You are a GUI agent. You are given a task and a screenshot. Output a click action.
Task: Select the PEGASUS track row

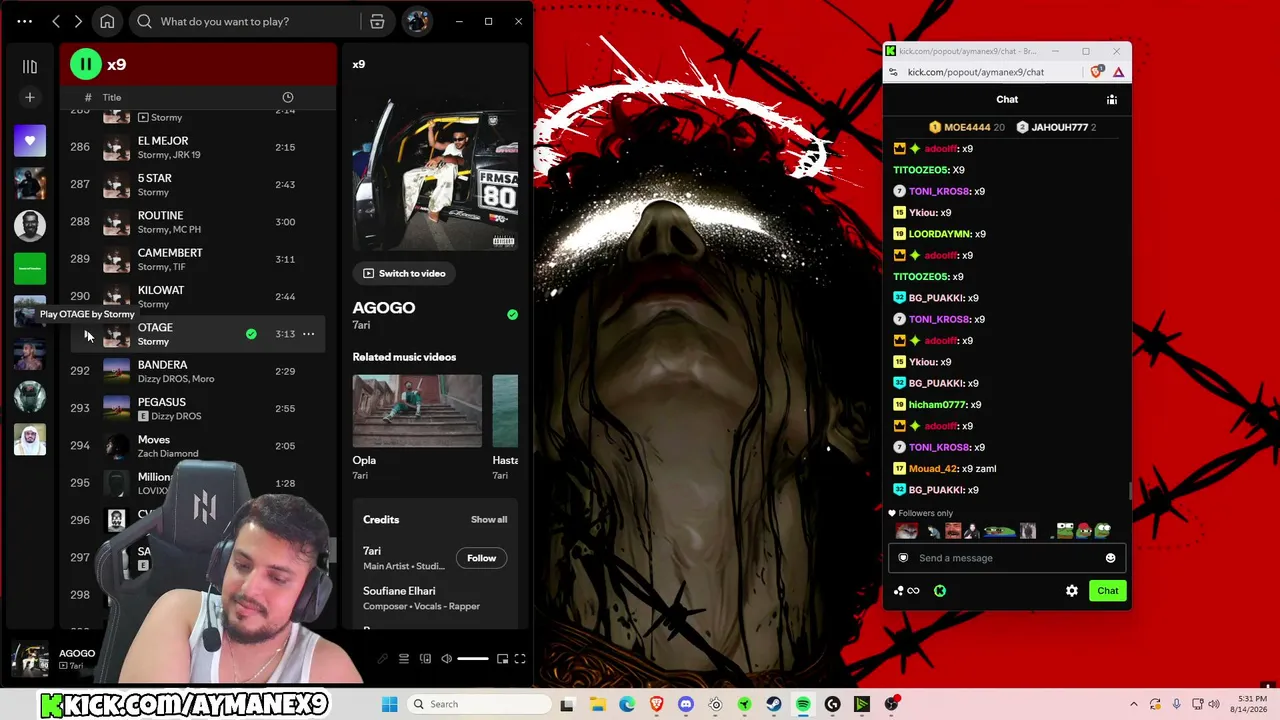(x=197, y=408)
